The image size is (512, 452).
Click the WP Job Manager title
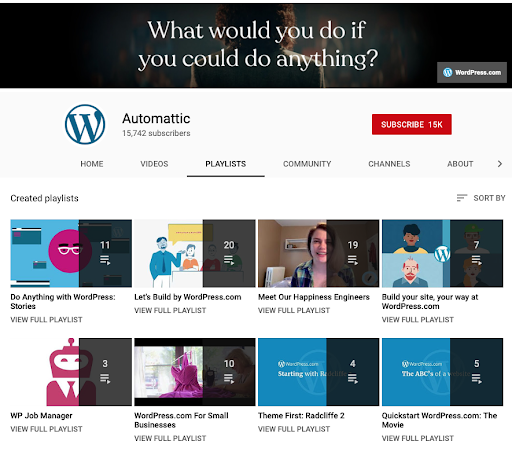pyautogui.click(x=41, y=416)
